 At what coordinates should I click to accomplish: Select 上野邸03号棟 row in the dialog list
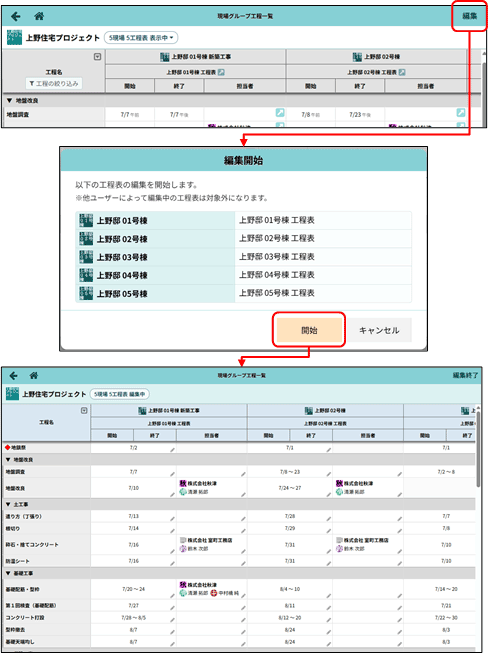tap(244, 257)
